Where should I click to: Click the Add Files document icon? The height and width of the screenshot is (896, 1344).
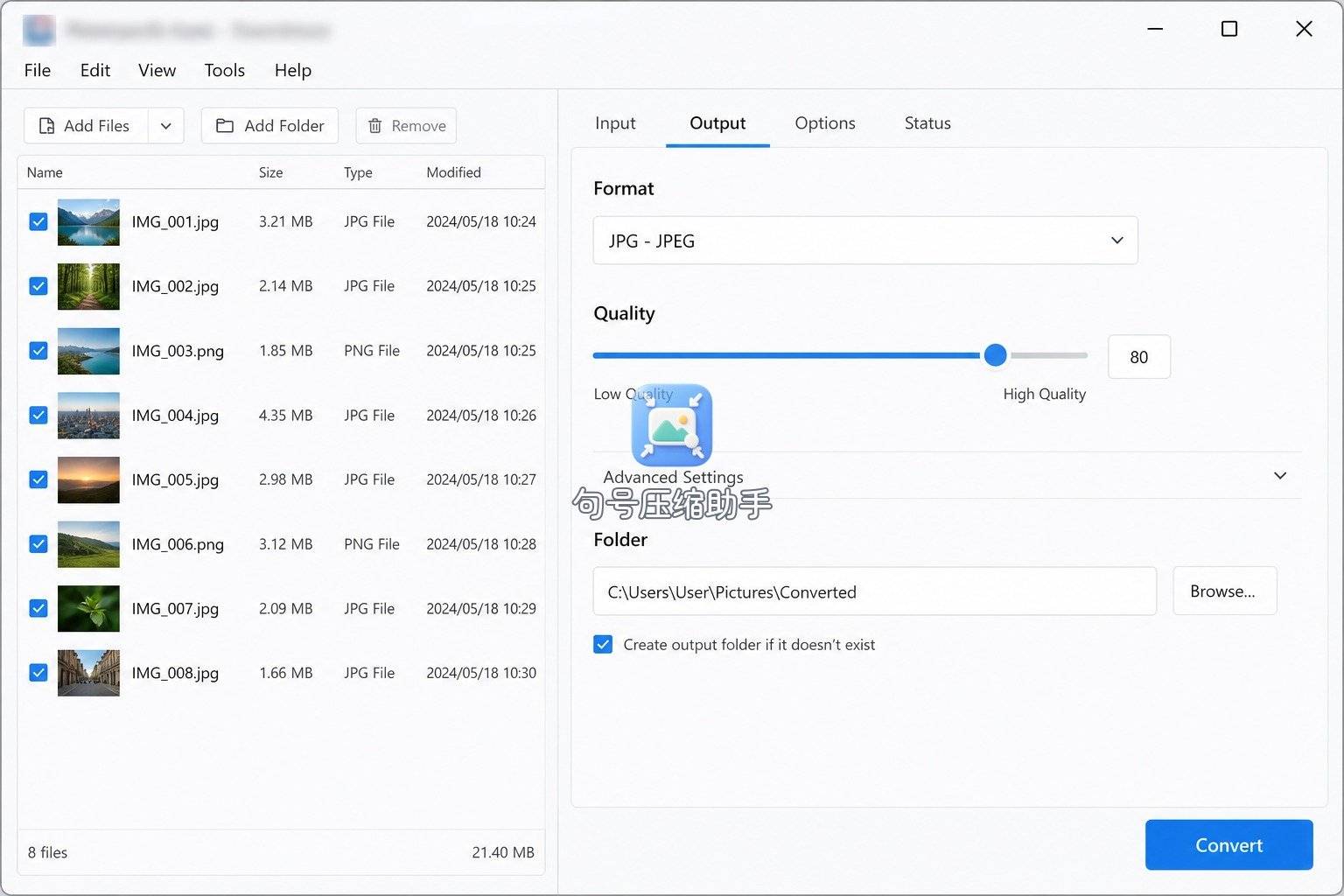click(47, 126)
